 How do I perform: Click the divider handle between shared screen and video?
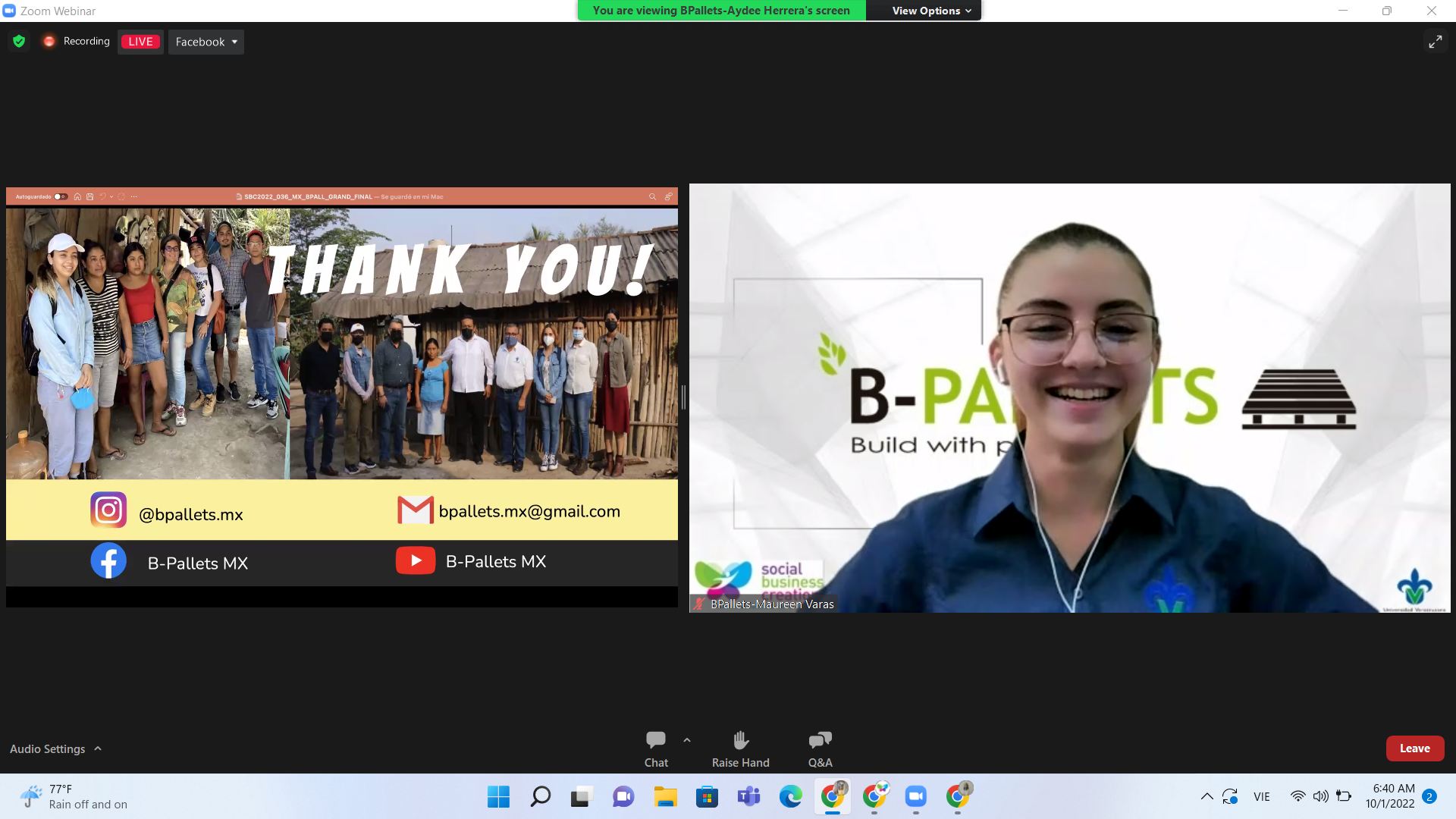point(683,397)
